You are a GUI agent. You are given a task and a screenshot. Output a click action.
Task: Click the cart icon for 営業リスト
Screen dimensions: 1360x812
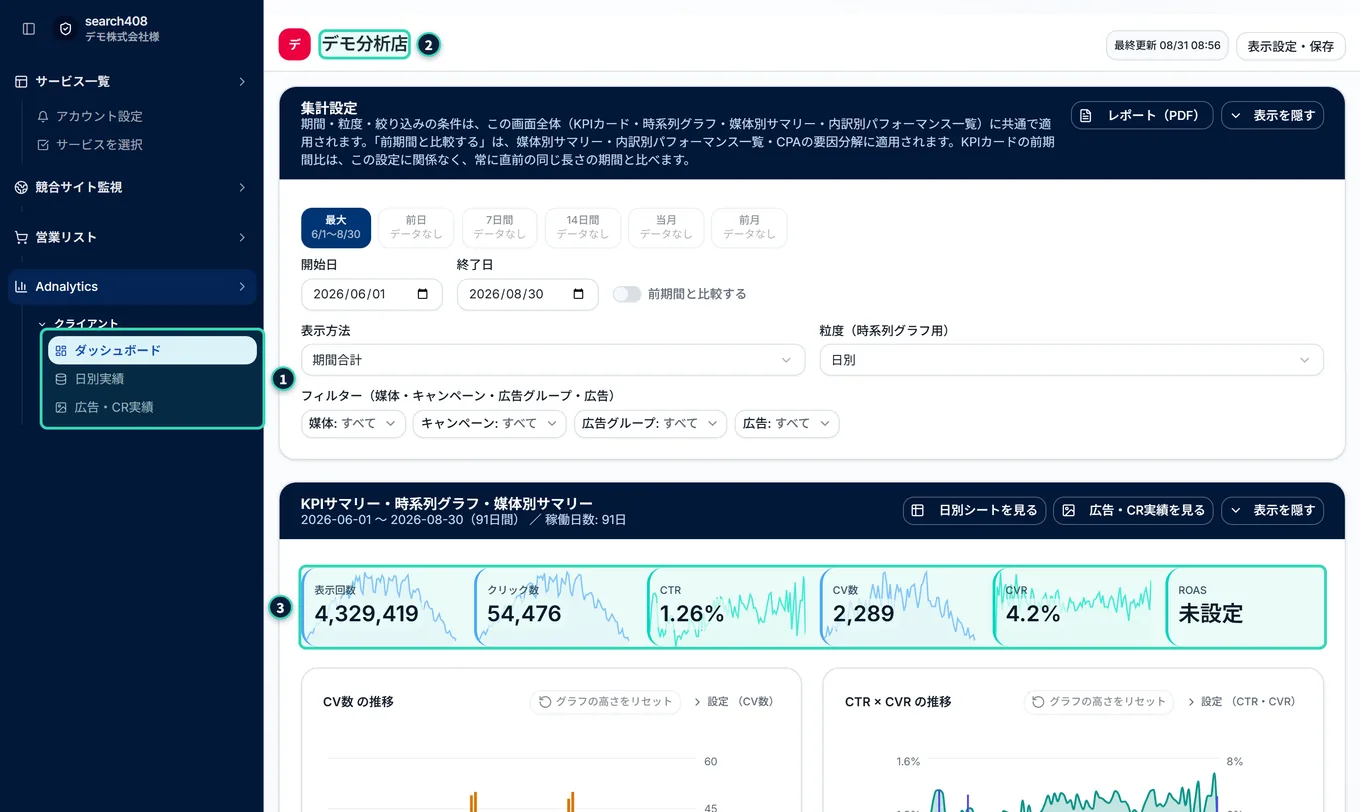21,237
